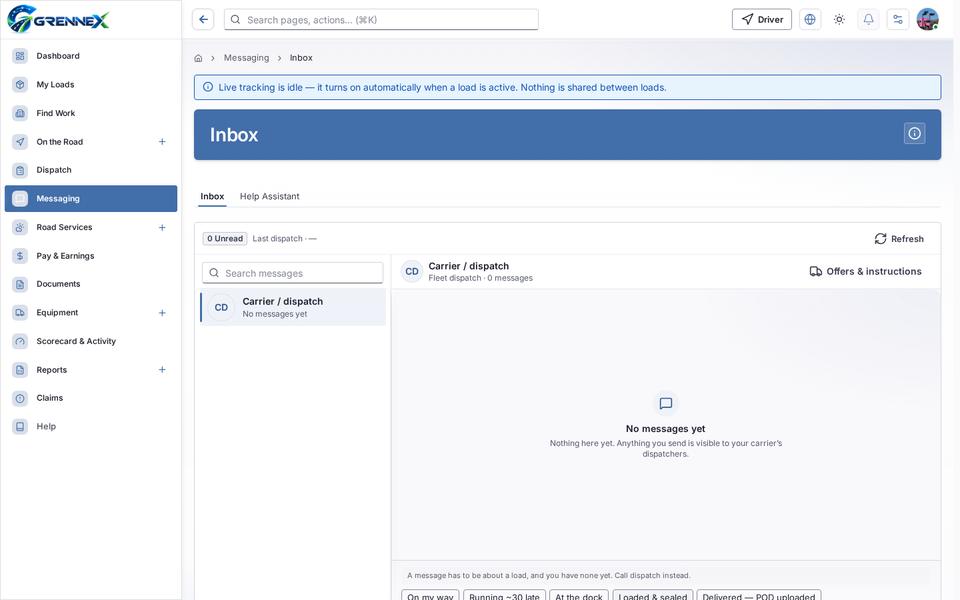This screenshot has height=600, width=960.
Task: Expand the Road Services submenu
Action: click(162, 228)
